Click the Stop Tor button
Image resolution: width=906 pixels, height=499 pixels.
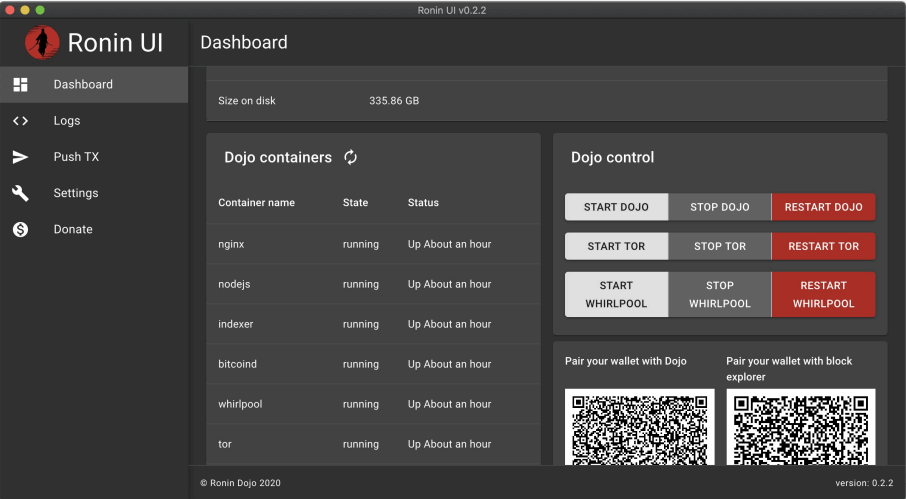point(720,246)
